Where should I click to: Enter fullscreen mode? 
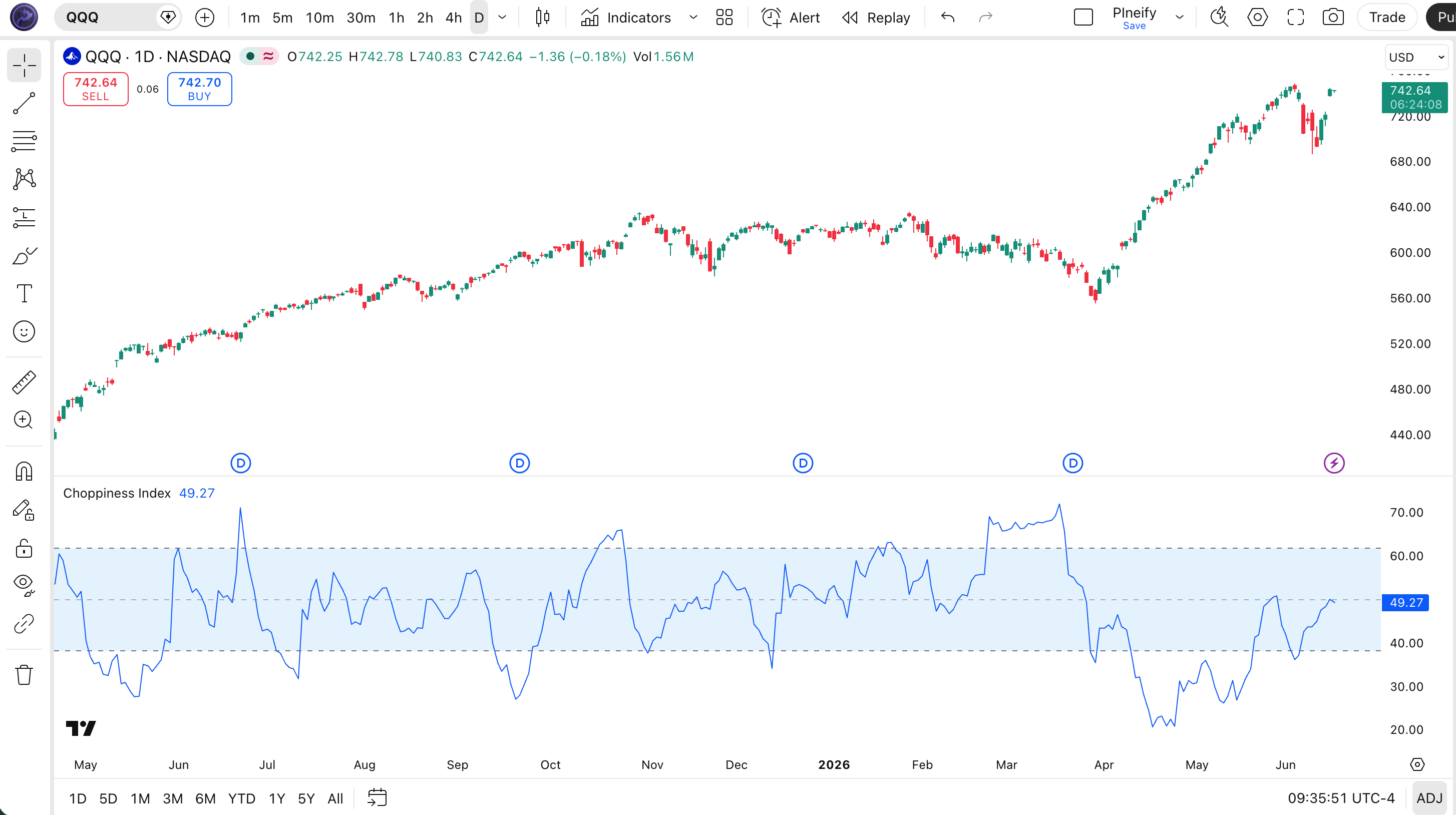pyautogui.click(x=1295, y=18)
